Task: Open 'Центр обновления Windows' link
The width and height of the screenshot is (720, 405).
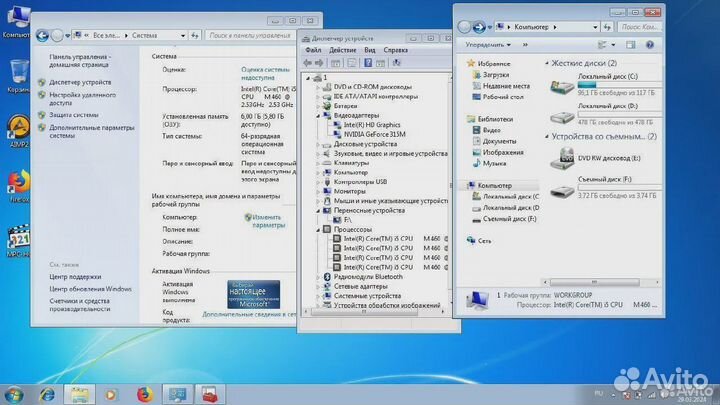Action: 90,289
